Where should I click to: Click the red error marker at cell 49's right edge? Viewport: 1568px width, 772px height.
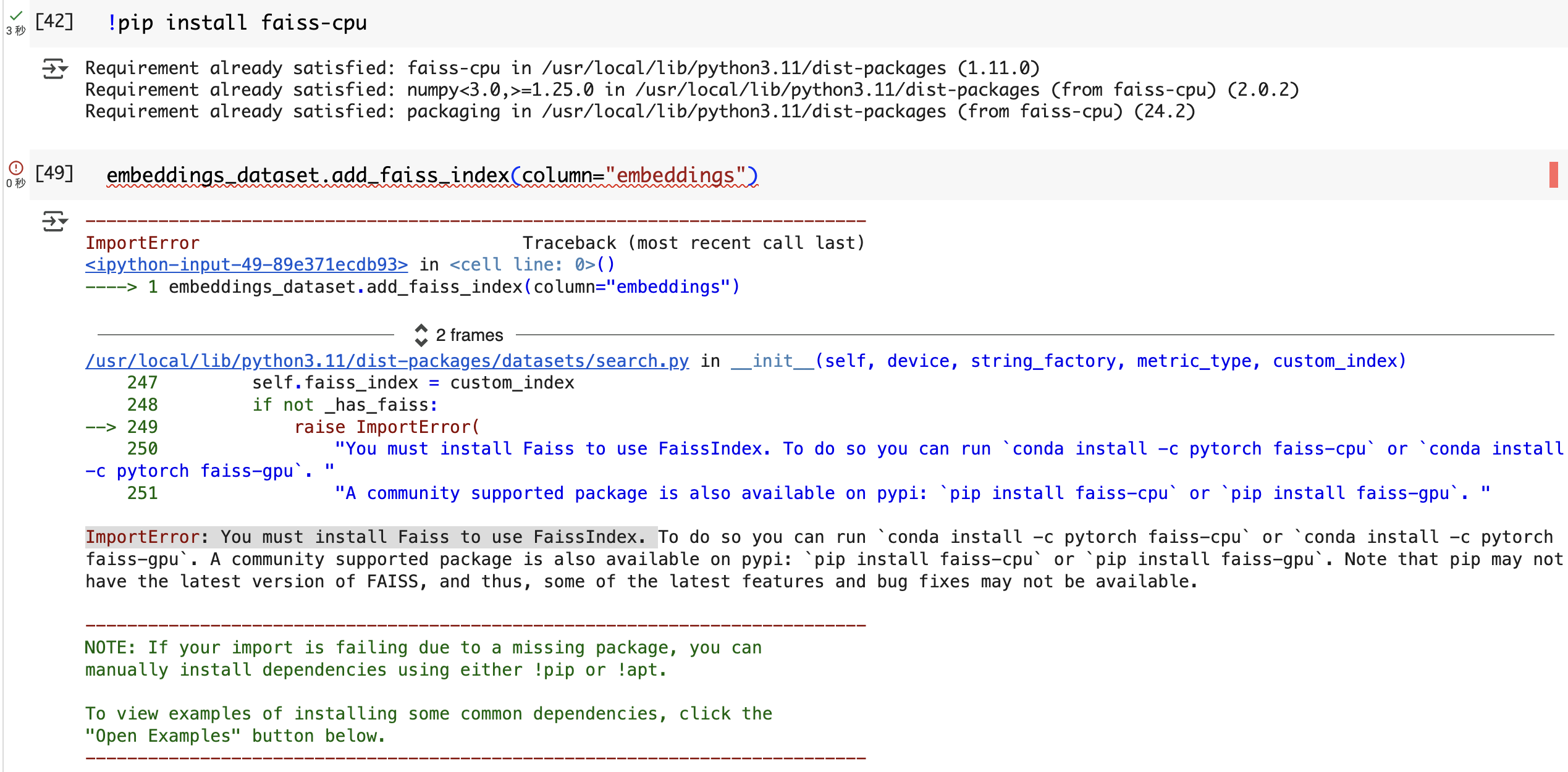tap(1553, 175)
